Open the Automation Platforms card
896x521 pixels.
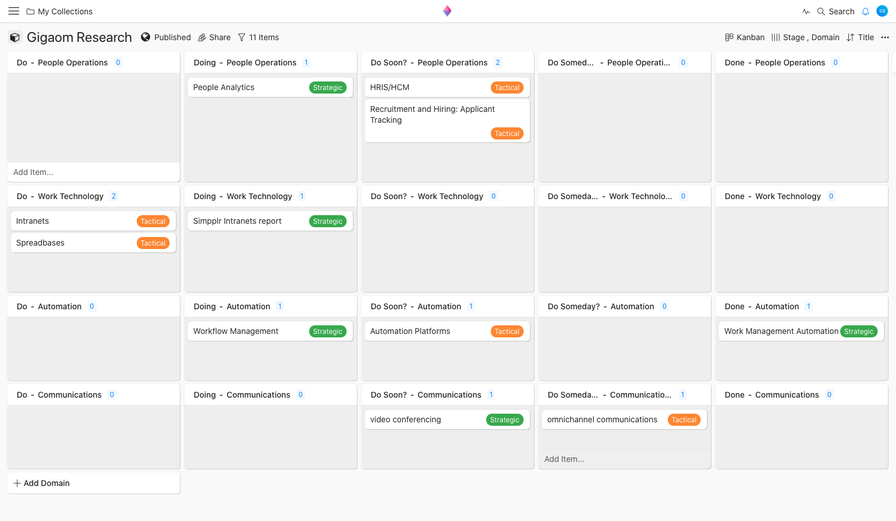click(x=447, y=331)
